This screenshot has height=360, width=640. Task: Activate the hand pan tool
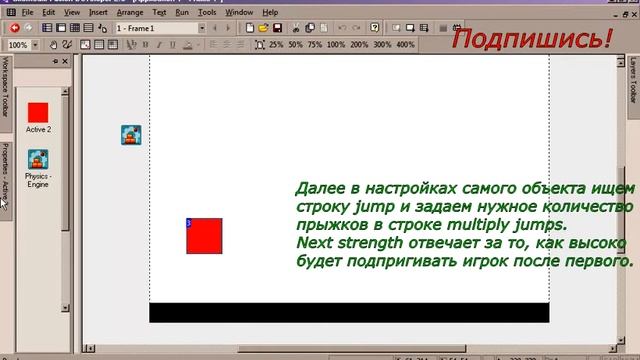[53, 44]
